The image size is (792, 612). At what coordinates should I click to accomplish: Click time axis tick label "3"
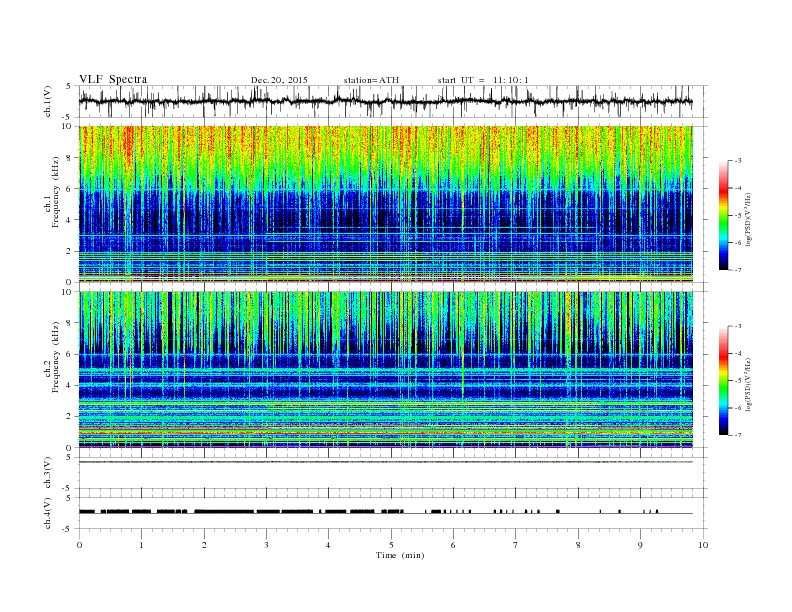pyautogui.click(x=266, y=545)
